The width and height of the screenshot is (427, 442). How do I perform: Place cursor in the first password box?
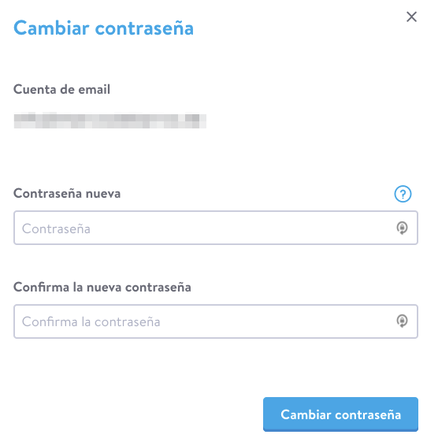tap(215, 228)
